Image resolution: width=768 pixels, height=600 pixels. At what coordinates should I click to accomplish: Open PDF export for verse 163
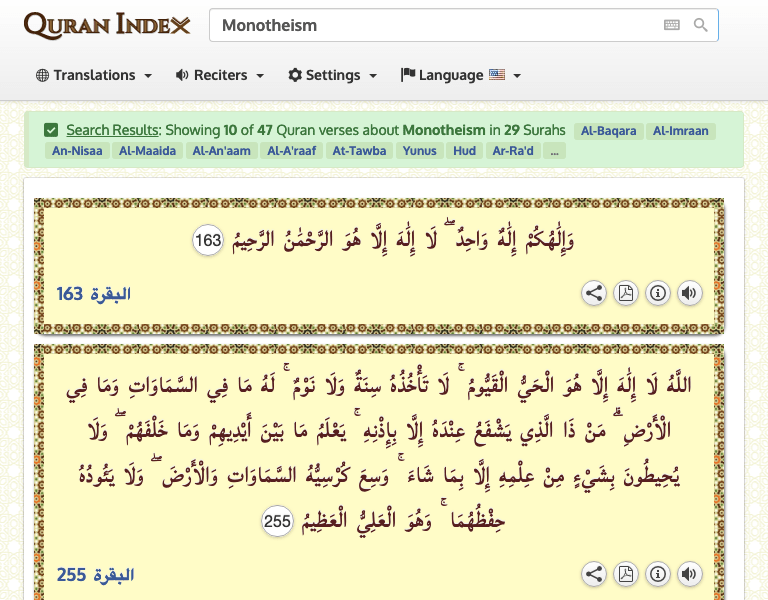coord(625,293)
